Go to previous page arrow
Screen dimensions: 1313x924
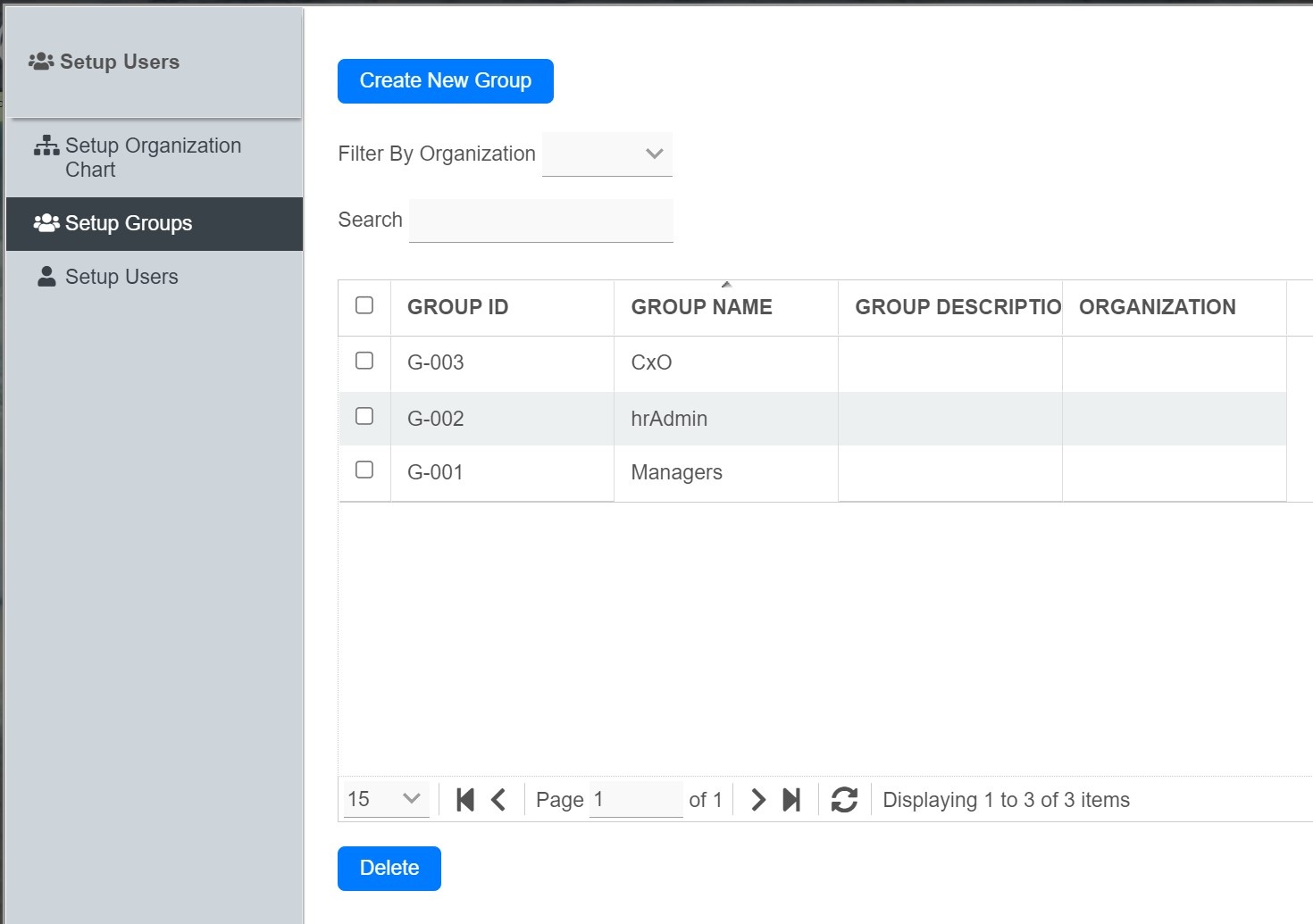click(x=498, y=800)
